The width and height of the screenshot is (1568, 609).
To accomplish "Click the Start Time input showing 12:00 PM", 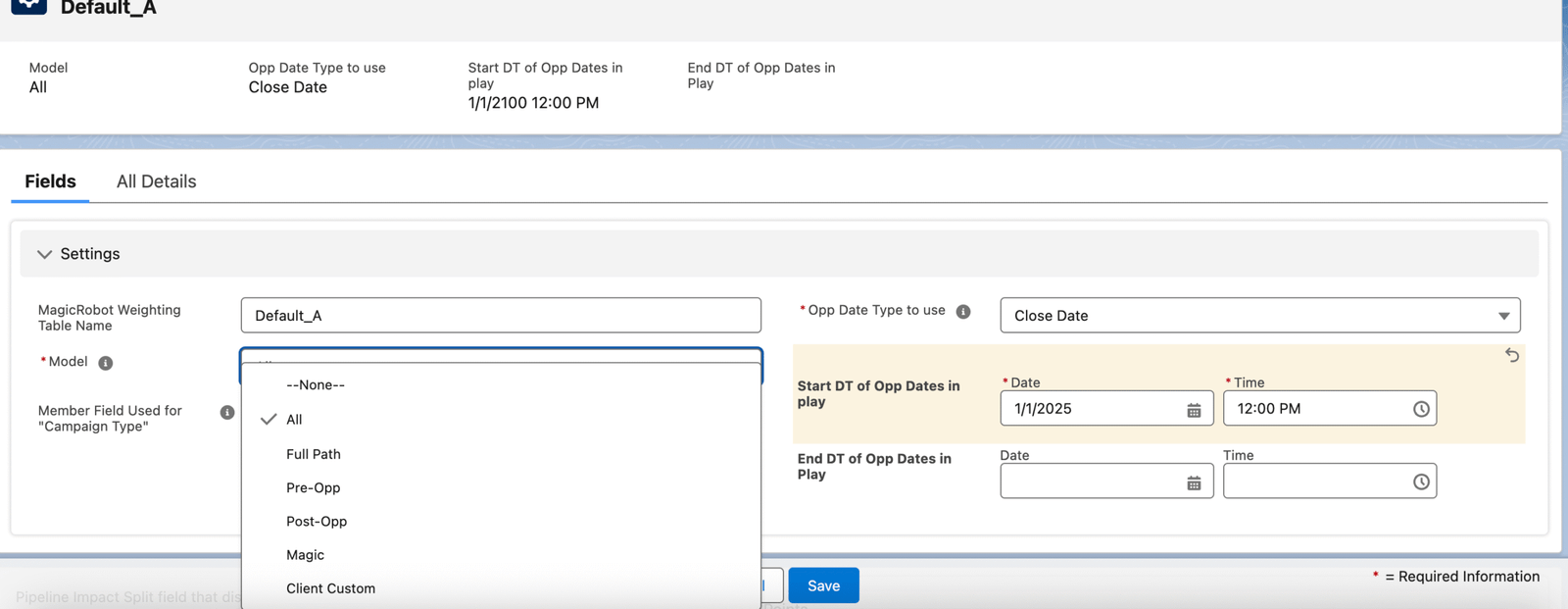I will coord(1330,409).
